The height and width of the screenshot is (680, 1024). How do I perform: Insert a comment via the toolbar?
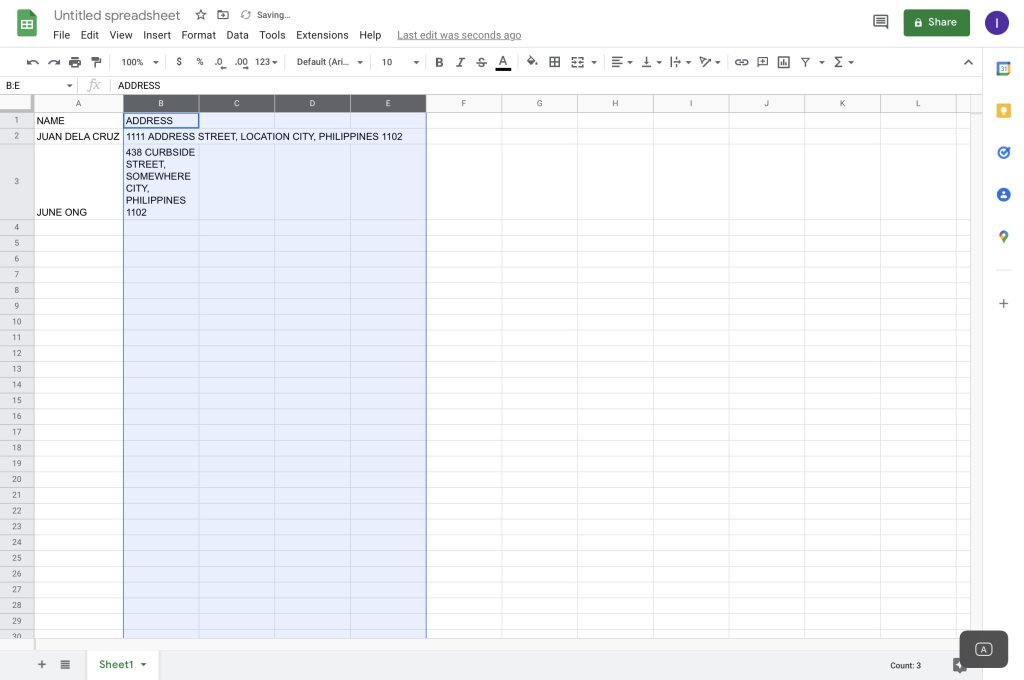tap(762, 61)
